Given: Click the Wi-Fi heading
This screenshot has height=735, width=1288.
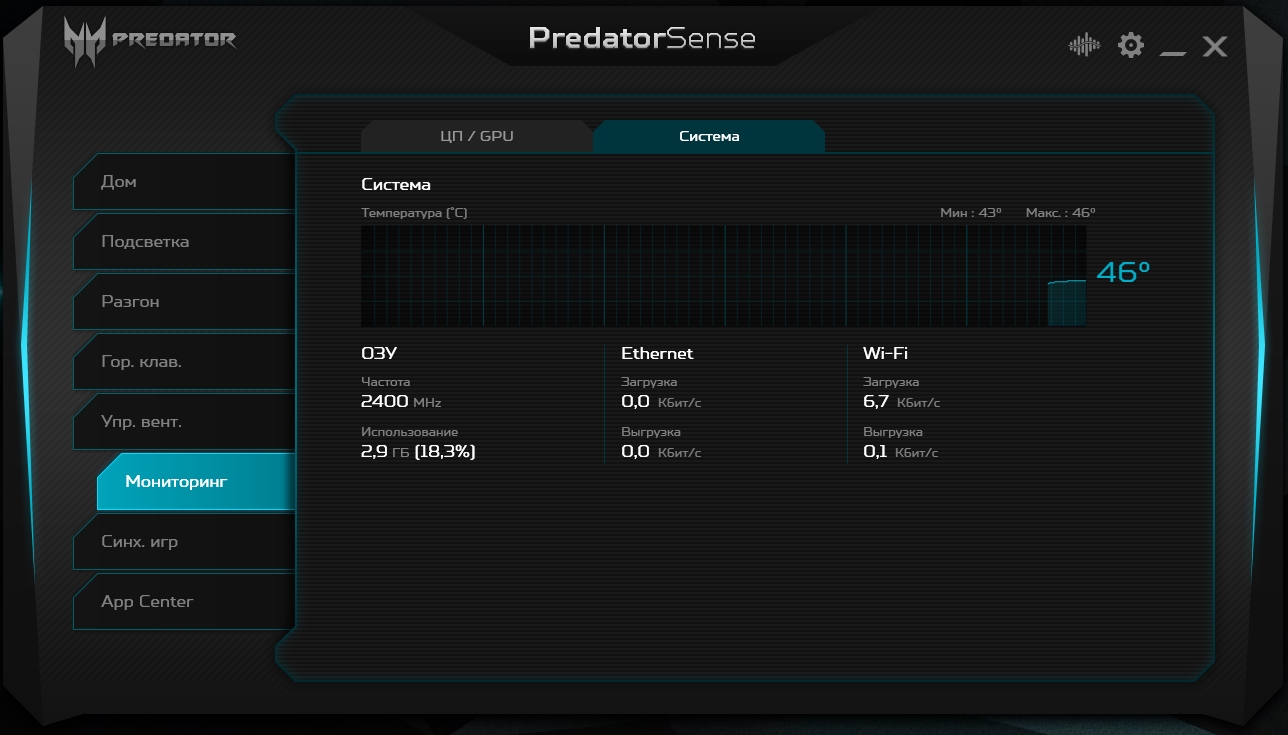Looking at the screenshot, I should point(885,354).
